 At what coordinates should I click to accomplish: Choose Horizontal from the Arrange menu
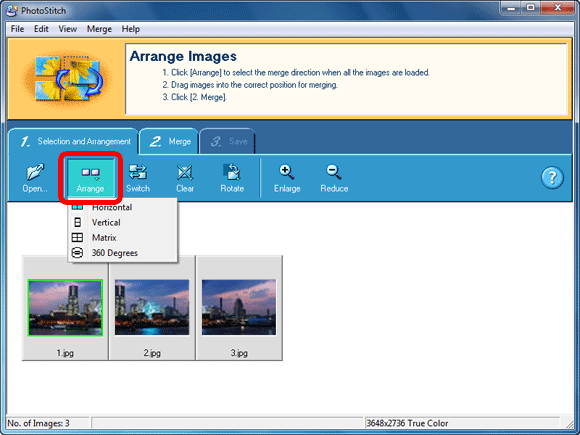pos(122,207)
